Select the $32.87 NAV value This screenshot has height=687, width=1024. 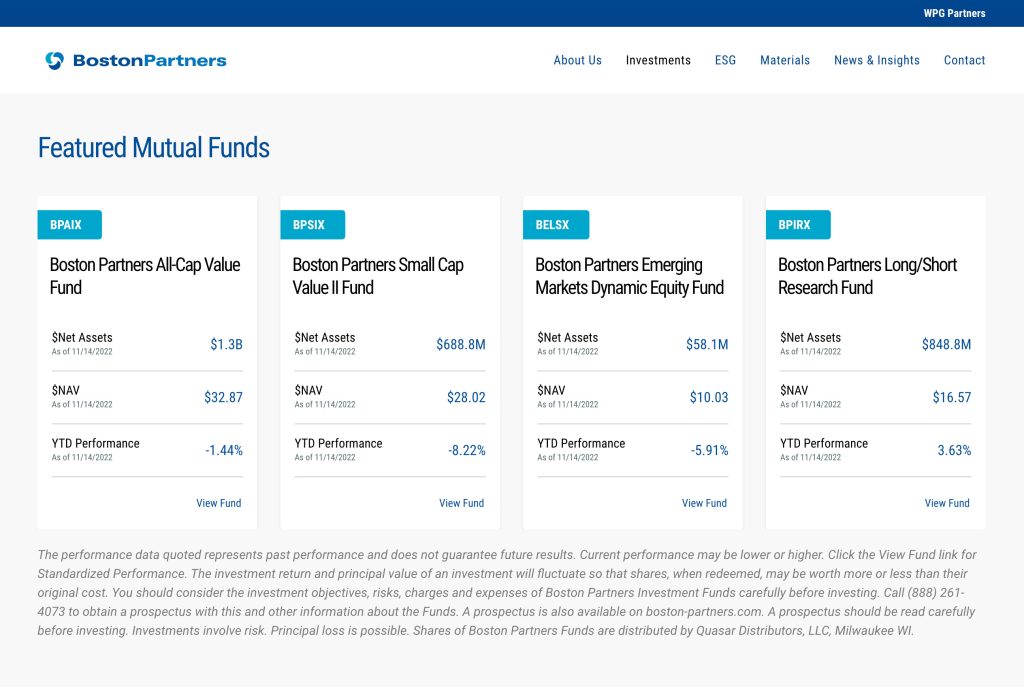tap(223, 397)
